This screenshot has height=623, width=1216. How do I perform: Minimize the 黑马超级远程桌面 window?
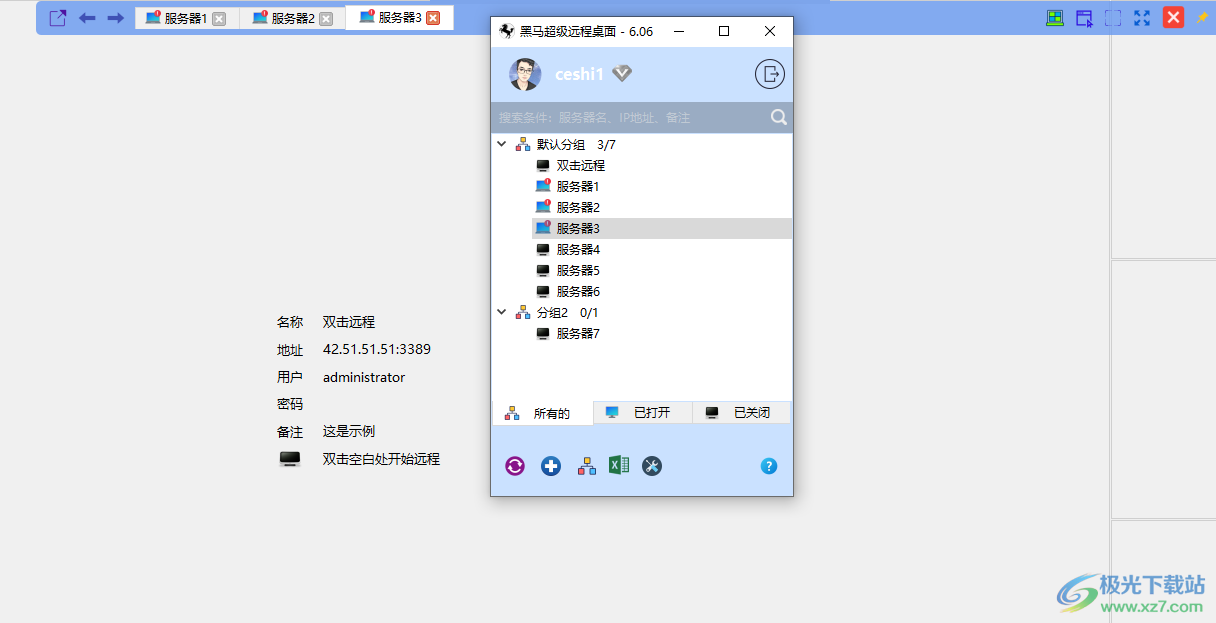click(x=679, y=31)
